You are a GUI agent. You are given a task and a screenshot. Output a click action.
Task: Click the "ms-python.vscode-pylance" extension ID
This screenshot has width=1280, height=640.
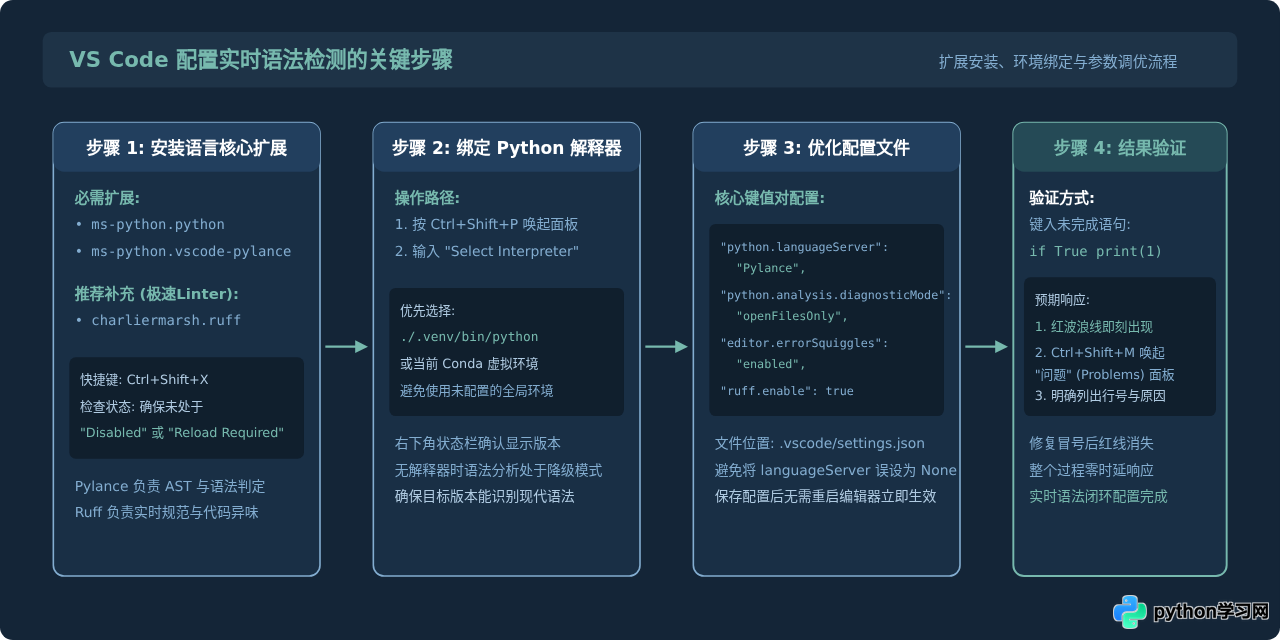point(191,252)
